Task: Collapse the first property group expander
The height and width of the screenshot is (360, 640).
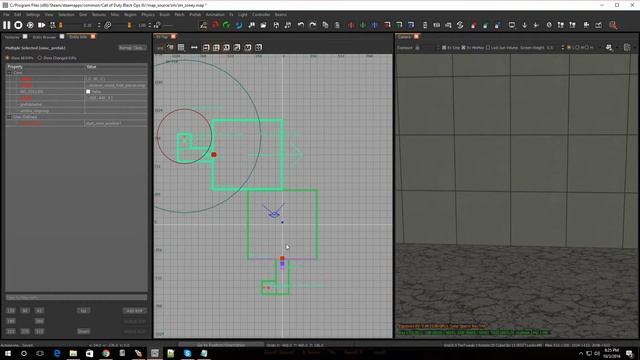Action: (x=9, y=73)
